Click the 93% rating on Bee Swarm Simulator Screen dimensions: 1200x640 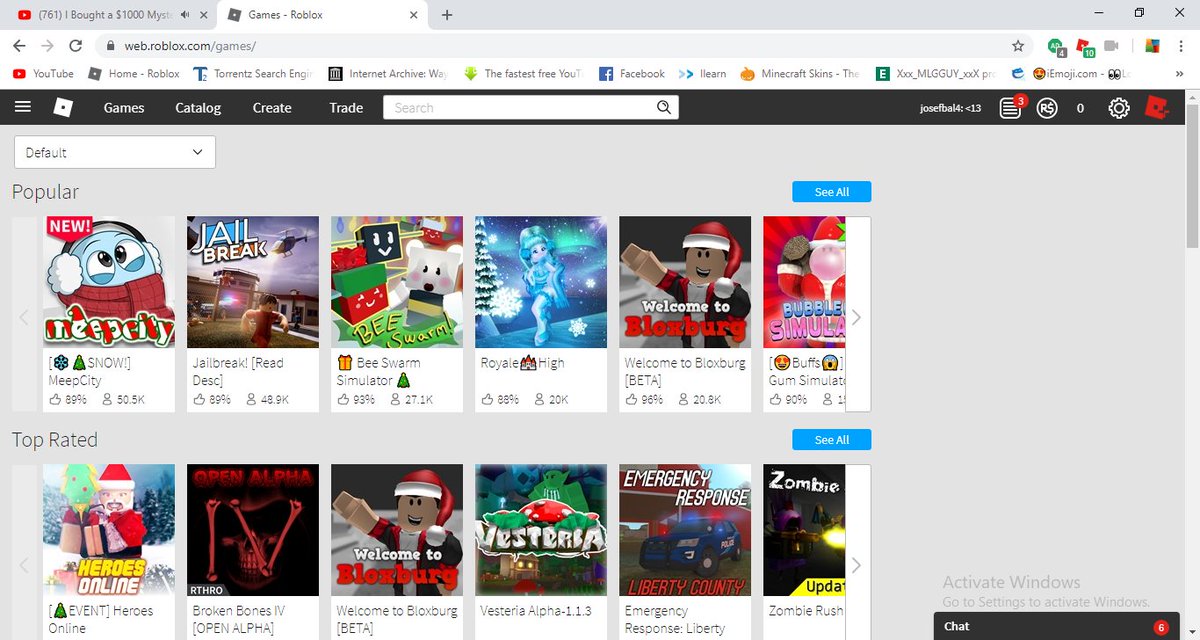[357, 399]
